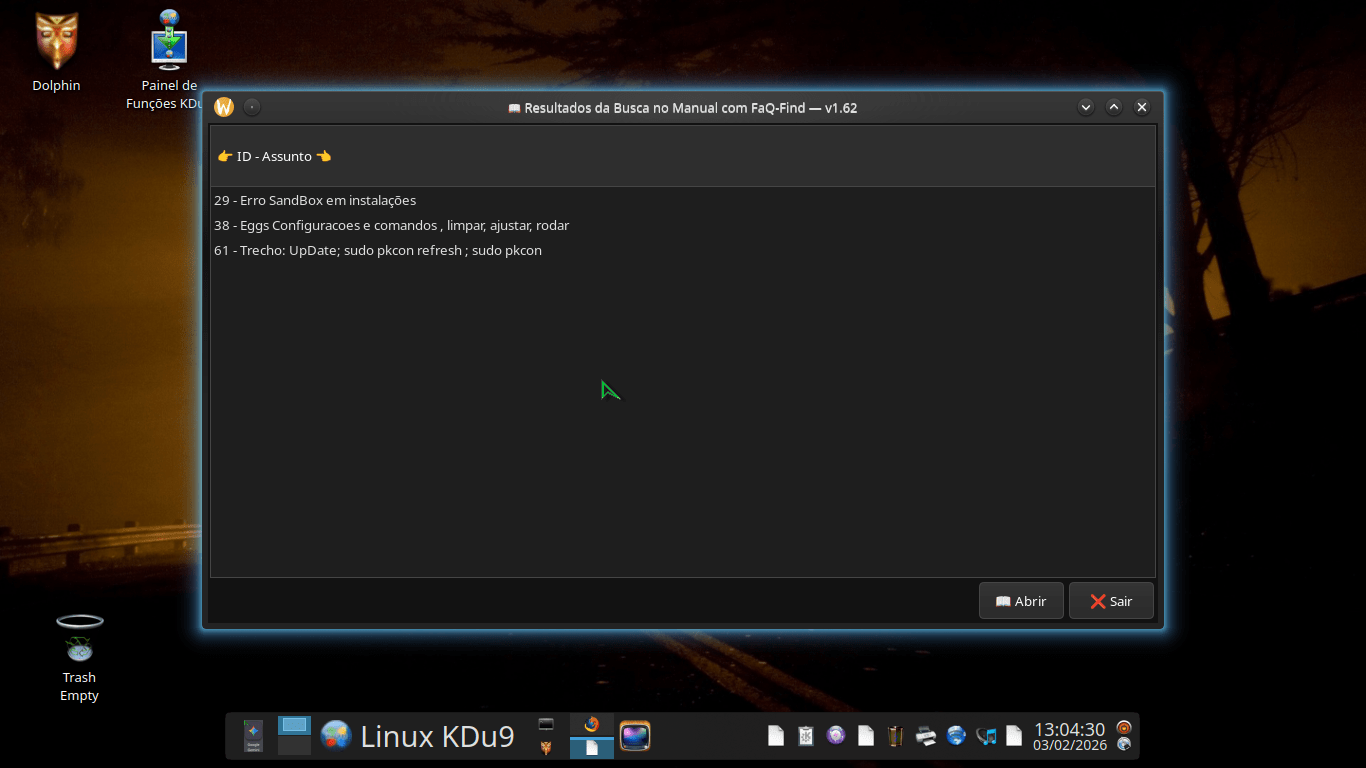Click the trash bin tray icon
Viewport: 1366px width, 768px height.
(x=895, y=736)
